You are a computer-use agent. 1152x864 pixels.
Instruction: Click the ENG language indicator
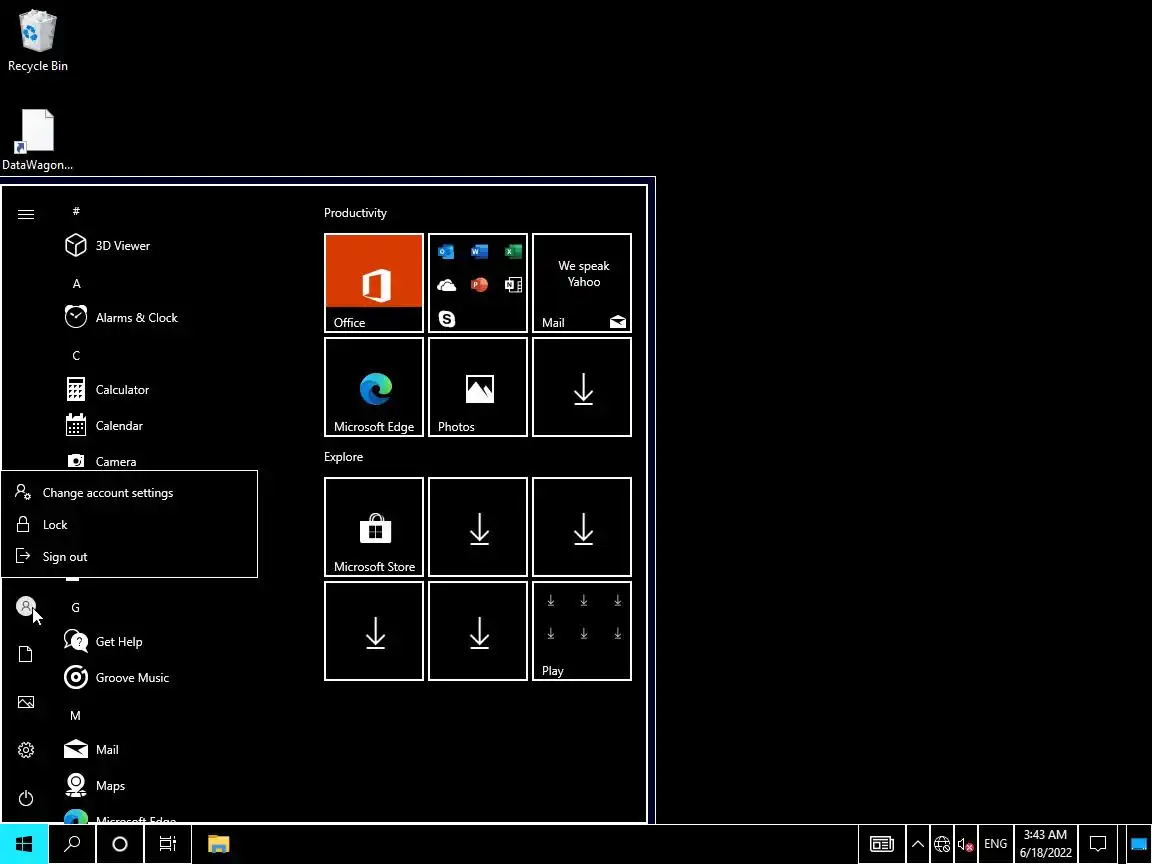[996, 844]
